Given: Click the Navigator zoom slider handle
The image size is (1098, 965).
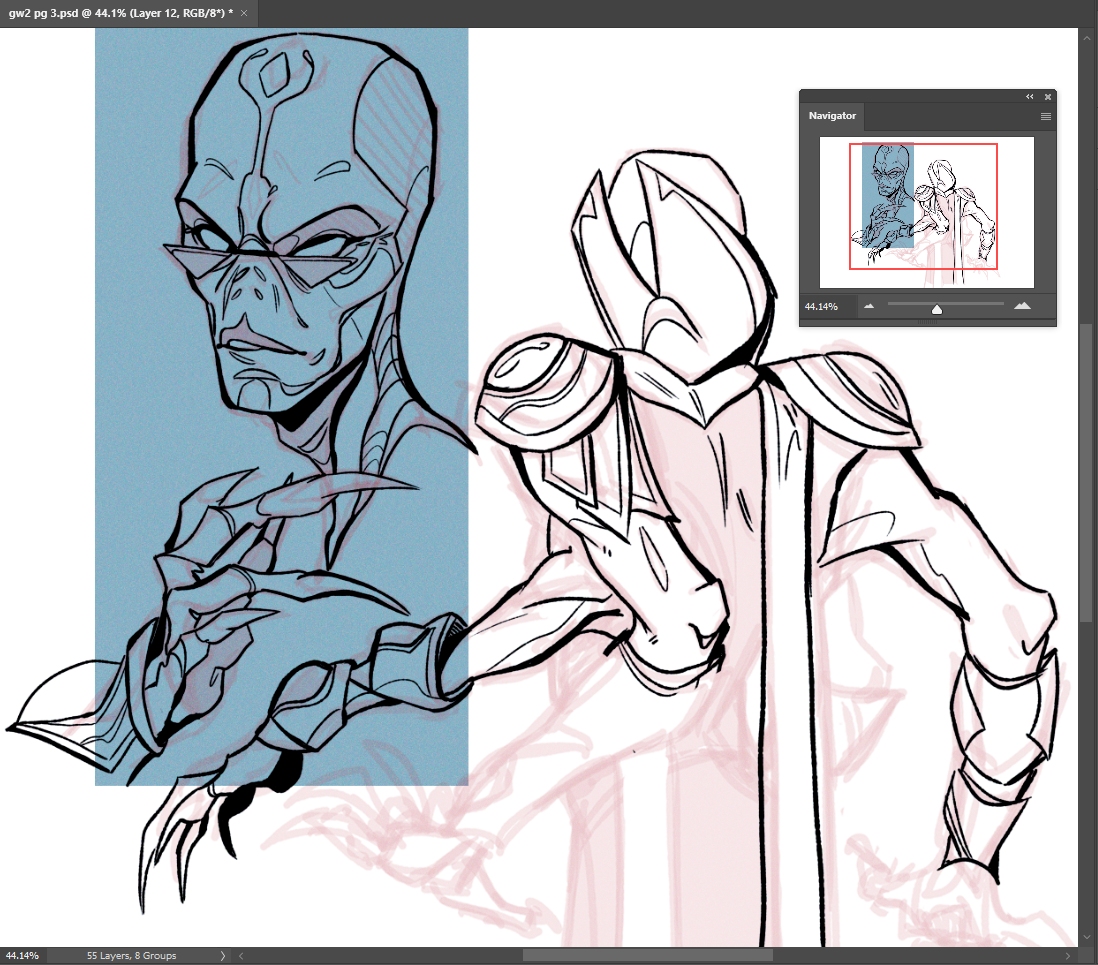Looking at the screenshot, I should click(x=937, y=309).
